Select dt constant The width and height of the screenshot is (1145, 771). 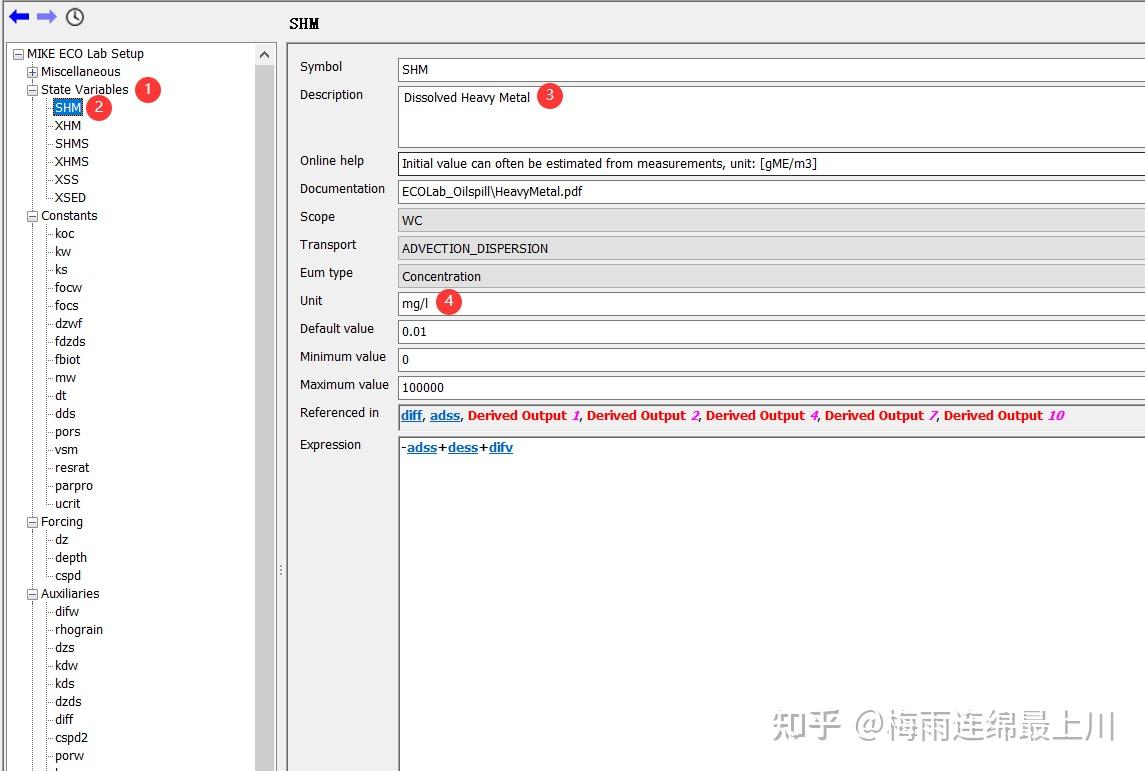pyautogui.click(x=61, y=396)
